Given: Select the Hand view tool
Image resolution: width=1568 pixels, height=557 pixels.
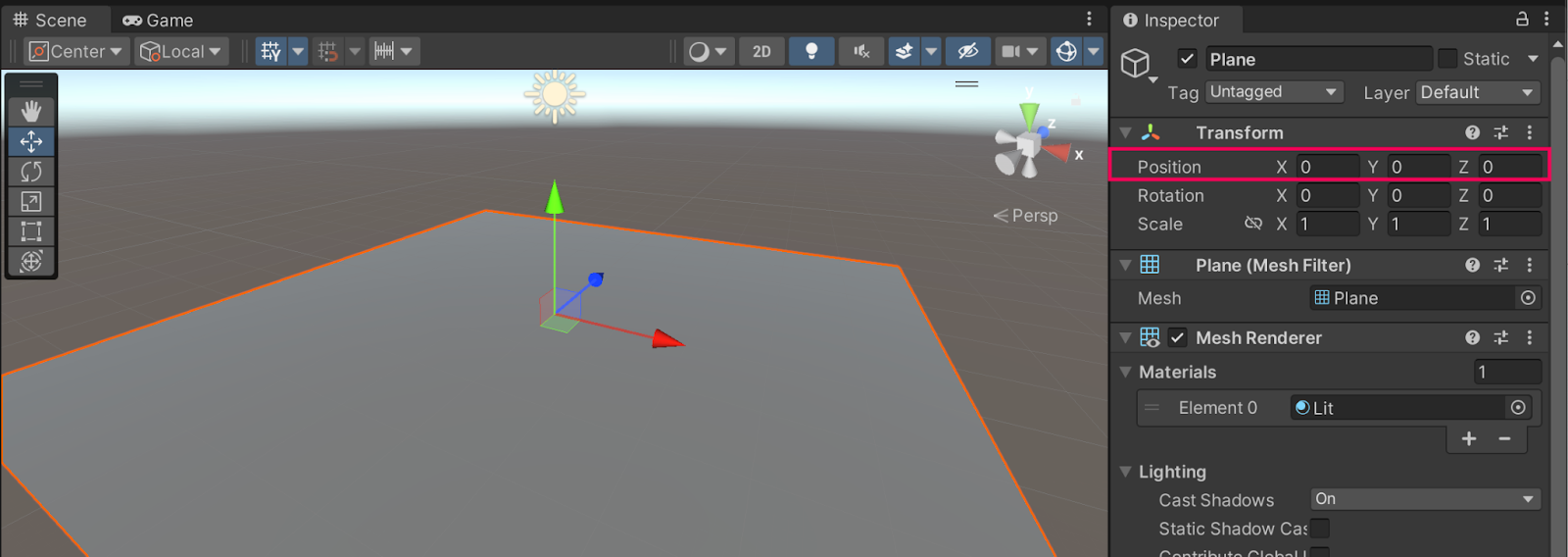Looking at the screenshot, I should point(31,111).
